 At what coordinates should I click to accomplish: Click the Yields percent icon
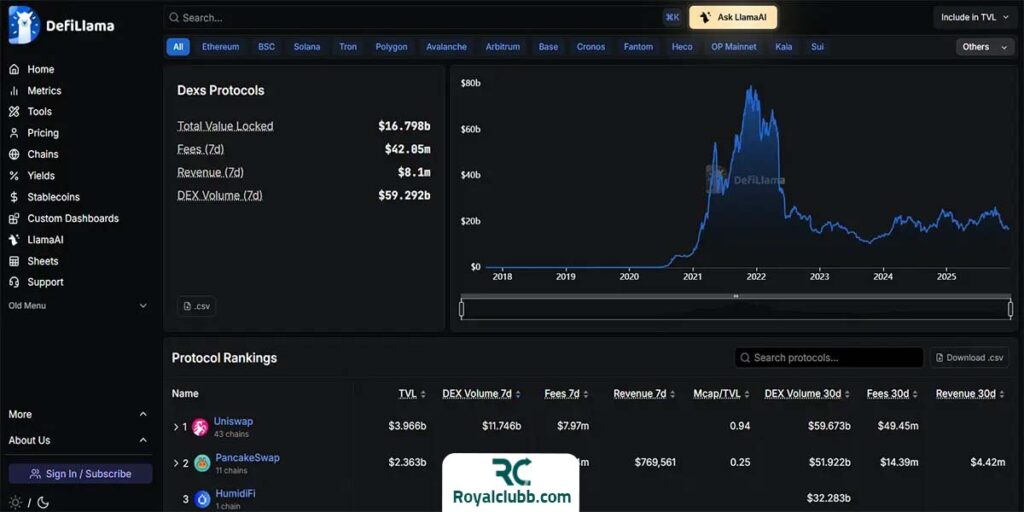14,176
